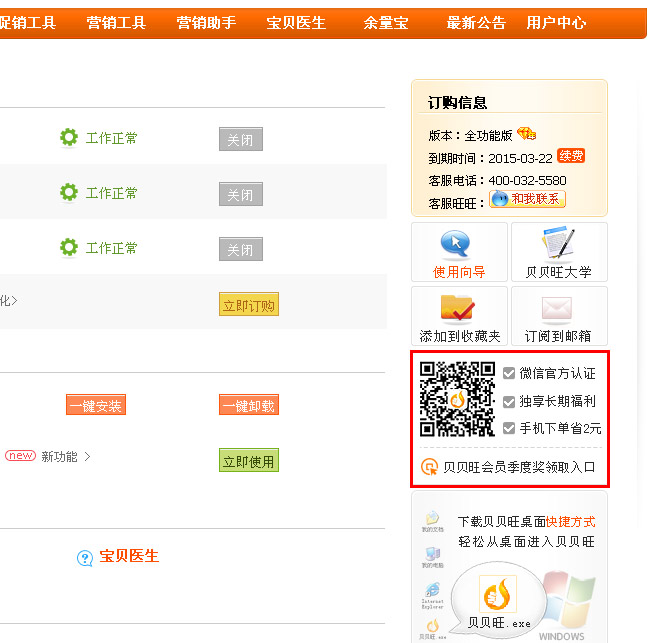Click the third row's 关闭 button
Screen dimensions: 650x643
(241, 249)
